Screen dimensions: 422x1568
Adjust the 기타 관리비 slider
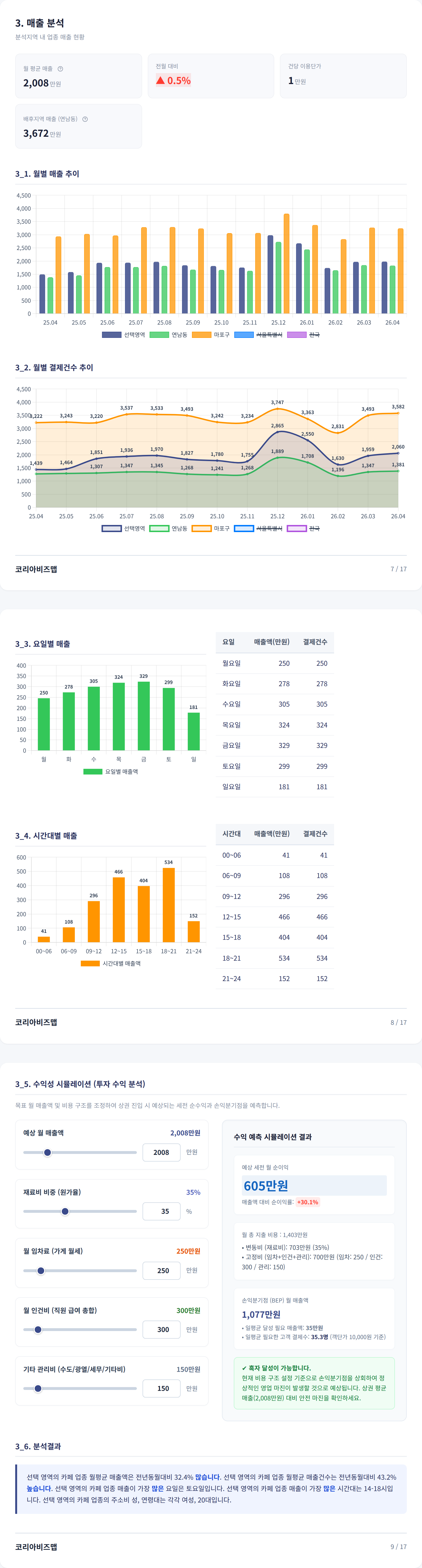coord(80,1389)
